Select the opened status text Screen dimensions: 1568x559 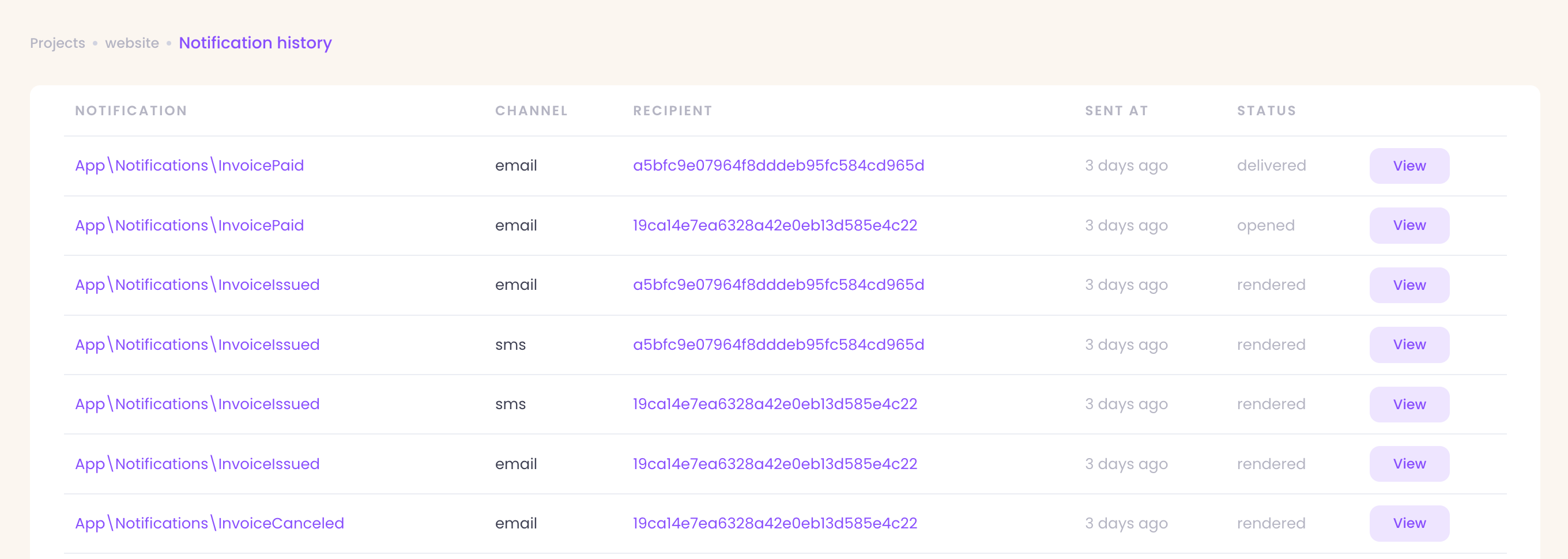[x=1265, y=225]
